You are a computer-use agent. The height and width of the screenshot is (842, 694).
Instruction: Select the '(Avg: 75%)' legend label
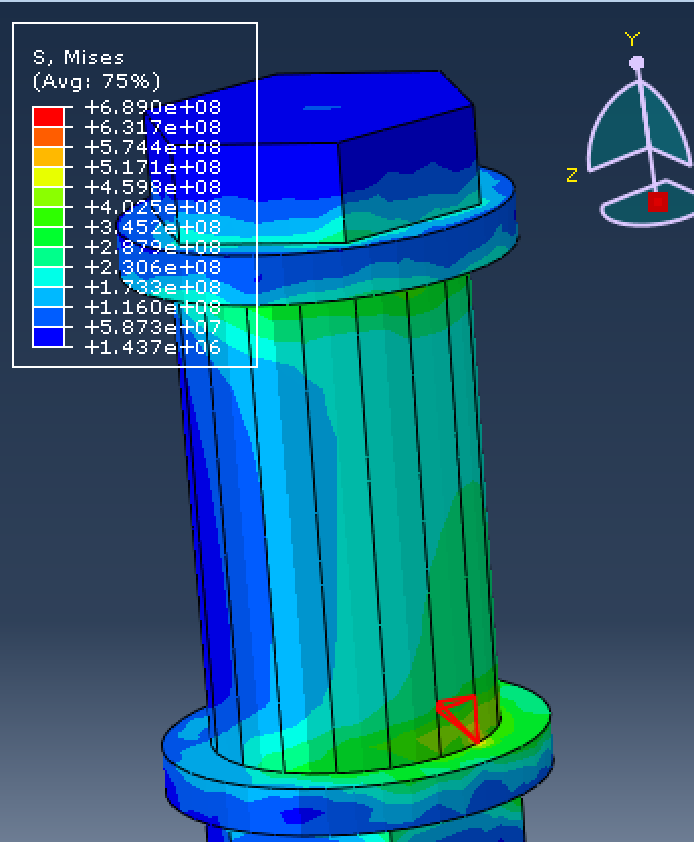[96, 81]
